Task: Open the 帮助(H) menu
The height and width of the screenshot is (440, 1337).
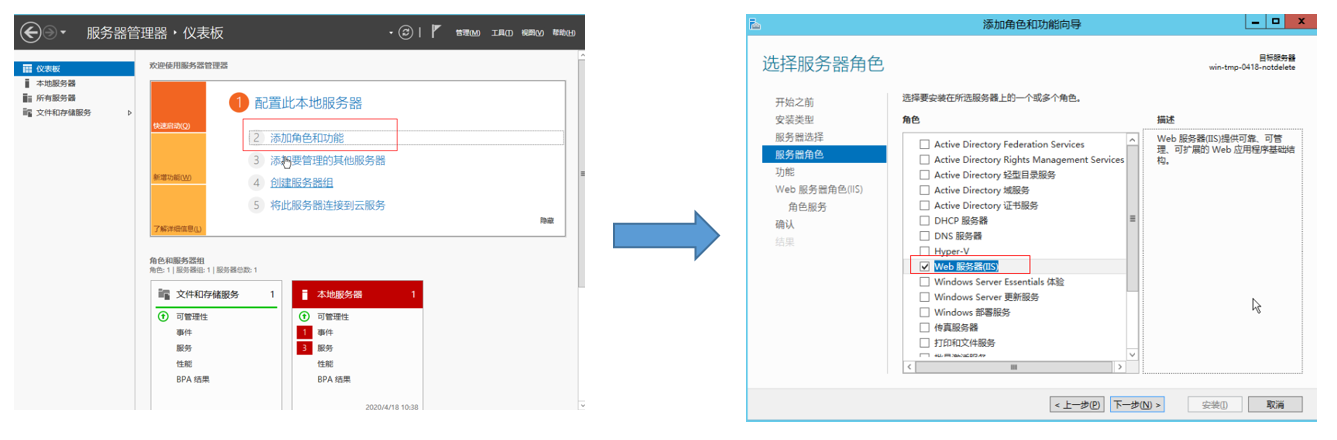Action: (564, 33)
